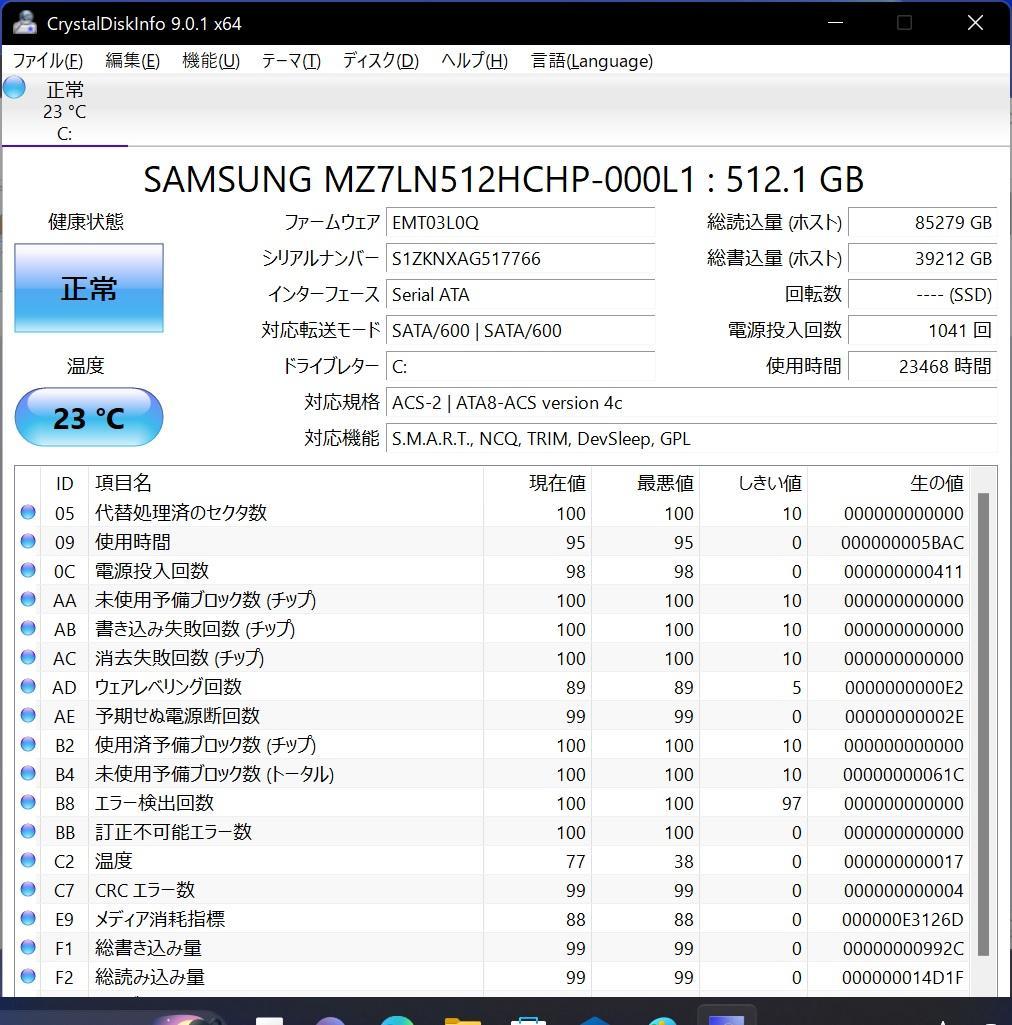Click the 23 °C temperature button
The image size is (1012, 1025).
[x=89, y=417]
